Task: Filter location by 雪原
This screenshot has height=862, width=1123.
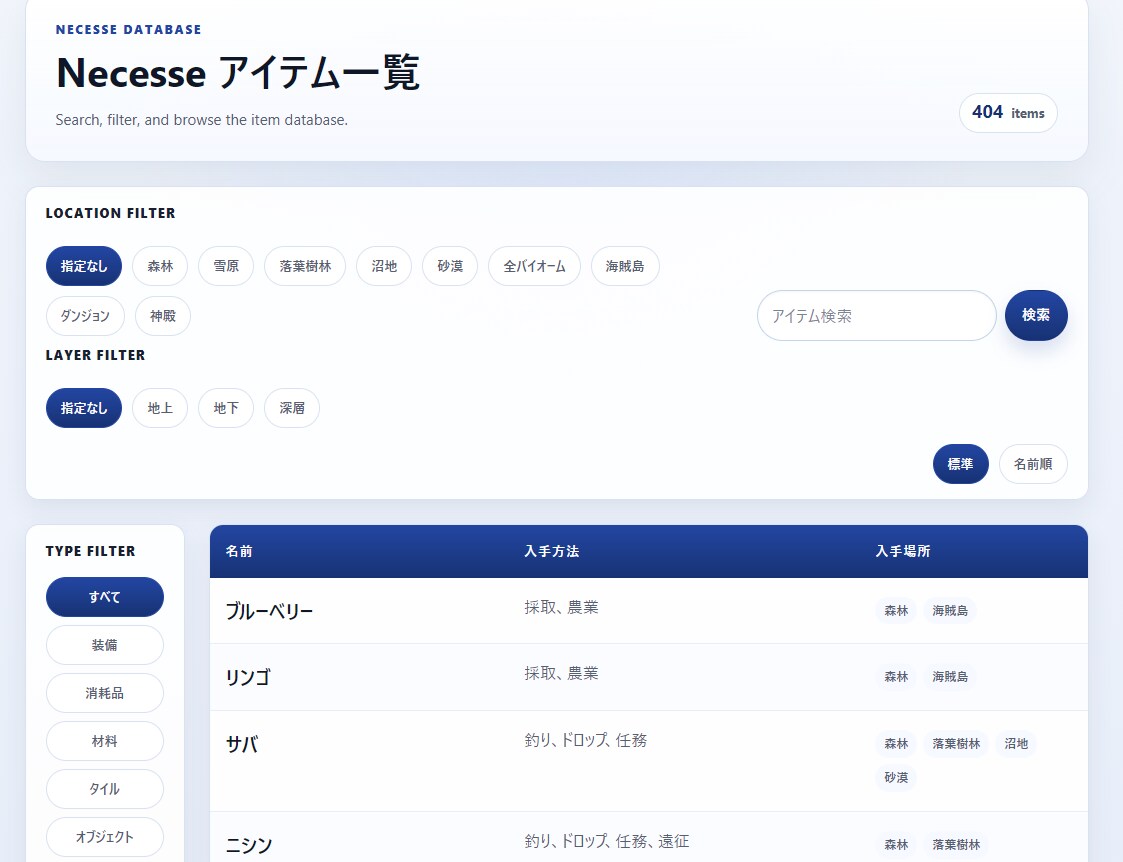Action: [226, 266]
